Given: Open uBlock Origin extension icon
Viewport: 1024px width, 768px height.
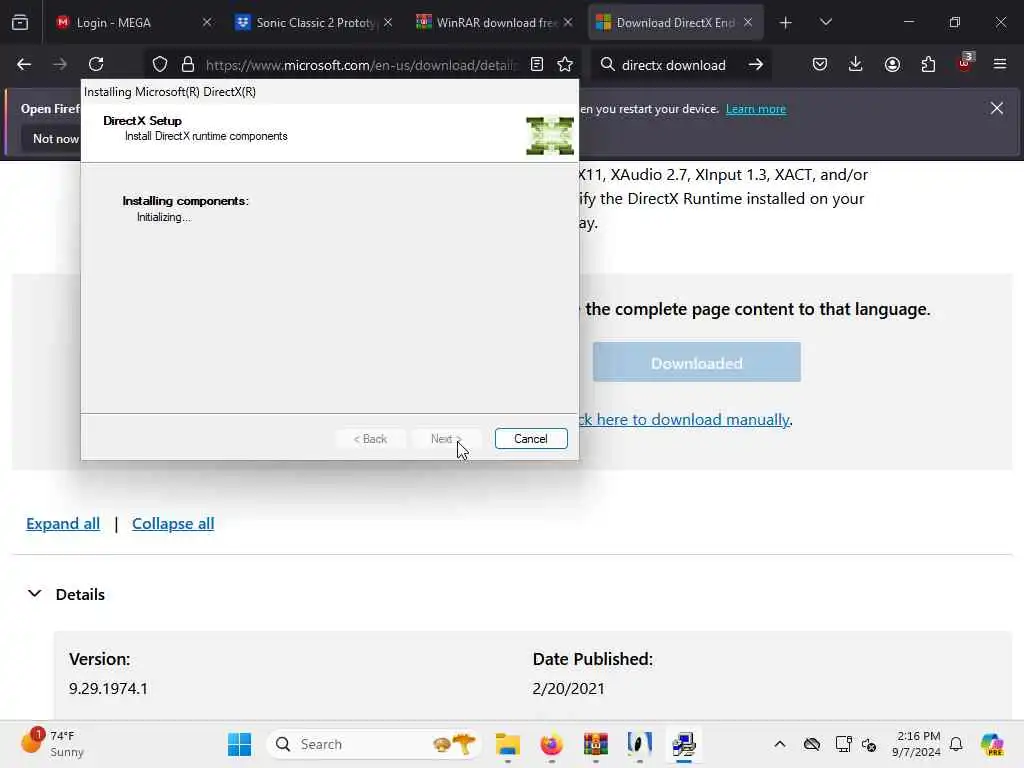Looking at the screenshot, I should (965, 63).
